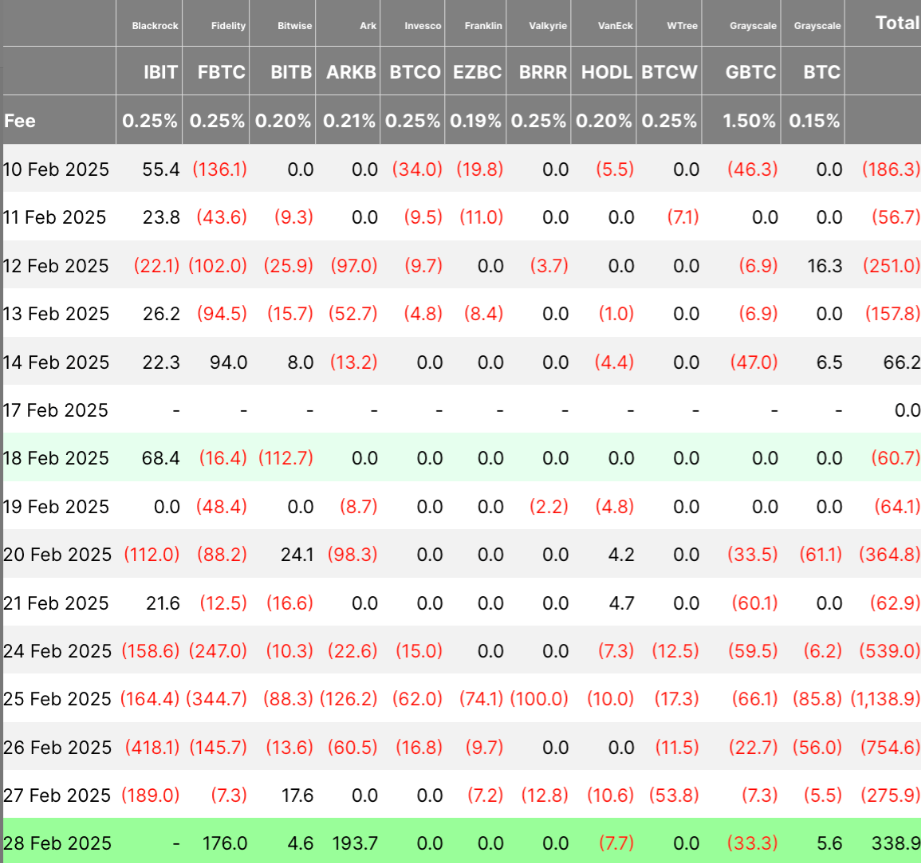Select the 27 Feb 2025 date row
Viewport: 921px width, 863px height.
click(460, 795)
